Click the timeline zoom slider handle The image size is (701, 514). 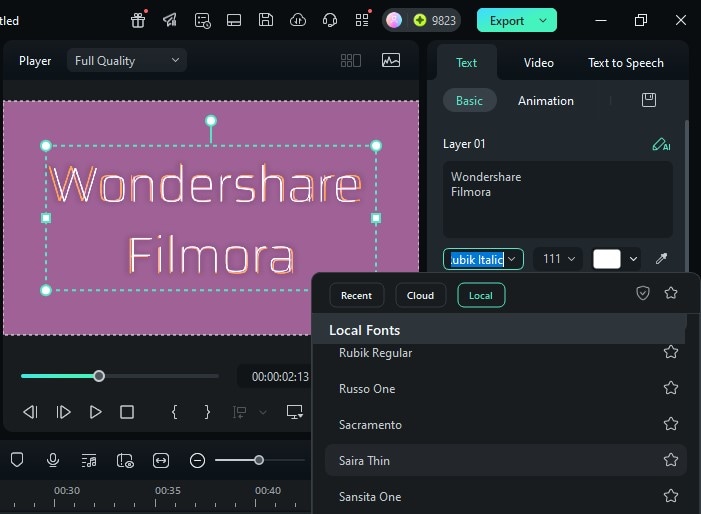[x=259, y=460]
